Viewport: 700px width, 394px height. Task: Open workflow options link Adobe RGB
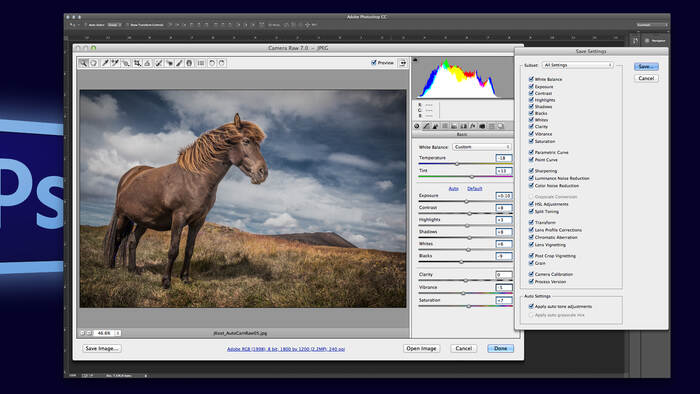click(286, 349)
